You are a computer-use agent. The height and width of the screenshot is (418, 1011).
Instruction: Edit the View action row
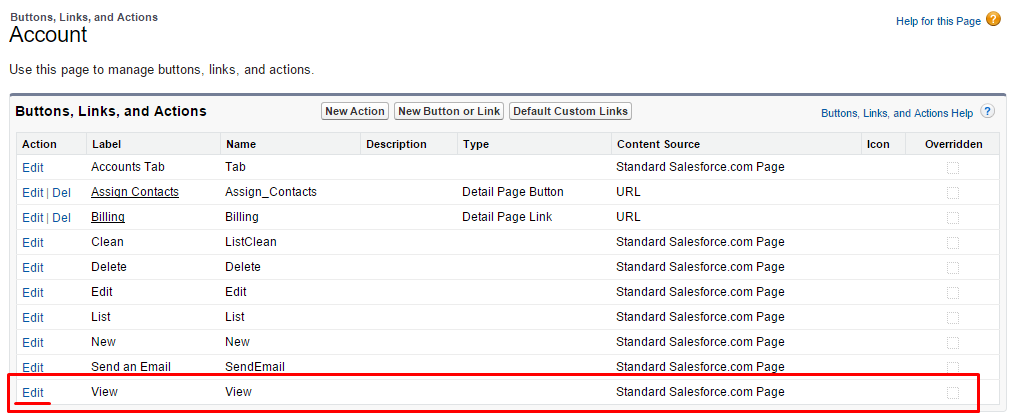tap(33, 392)
